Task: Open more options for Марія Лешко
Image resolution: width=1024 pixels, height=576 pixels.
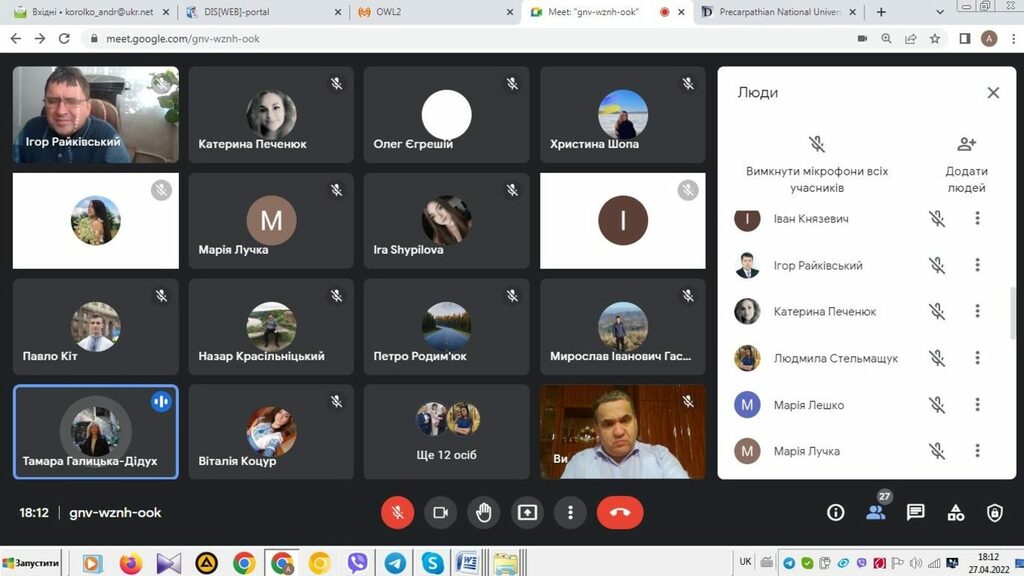Action: 977,405
